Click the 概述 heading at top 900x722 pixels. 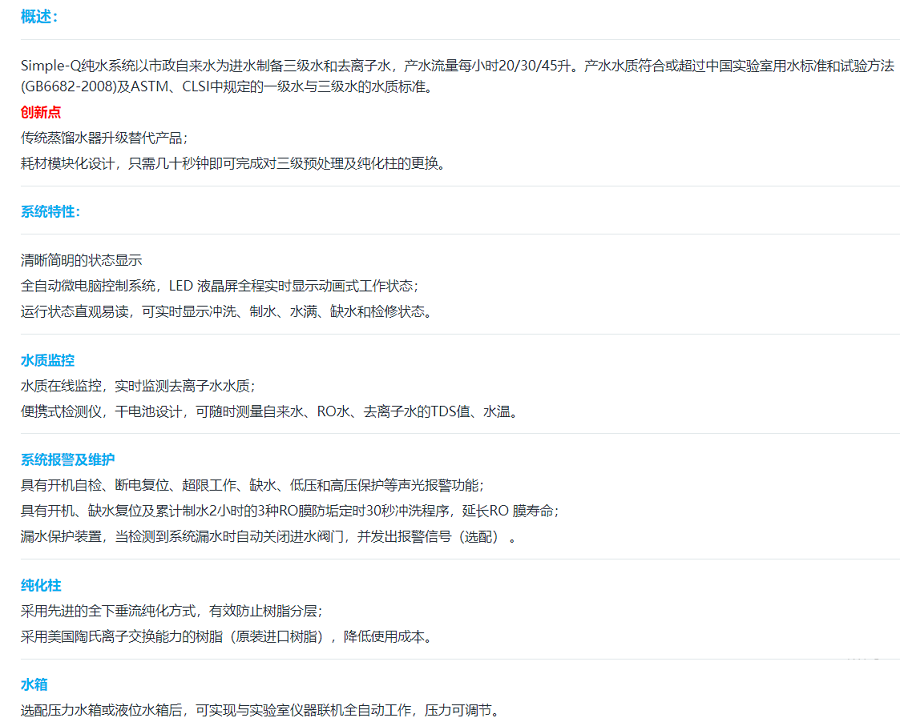tap(39, 16)
